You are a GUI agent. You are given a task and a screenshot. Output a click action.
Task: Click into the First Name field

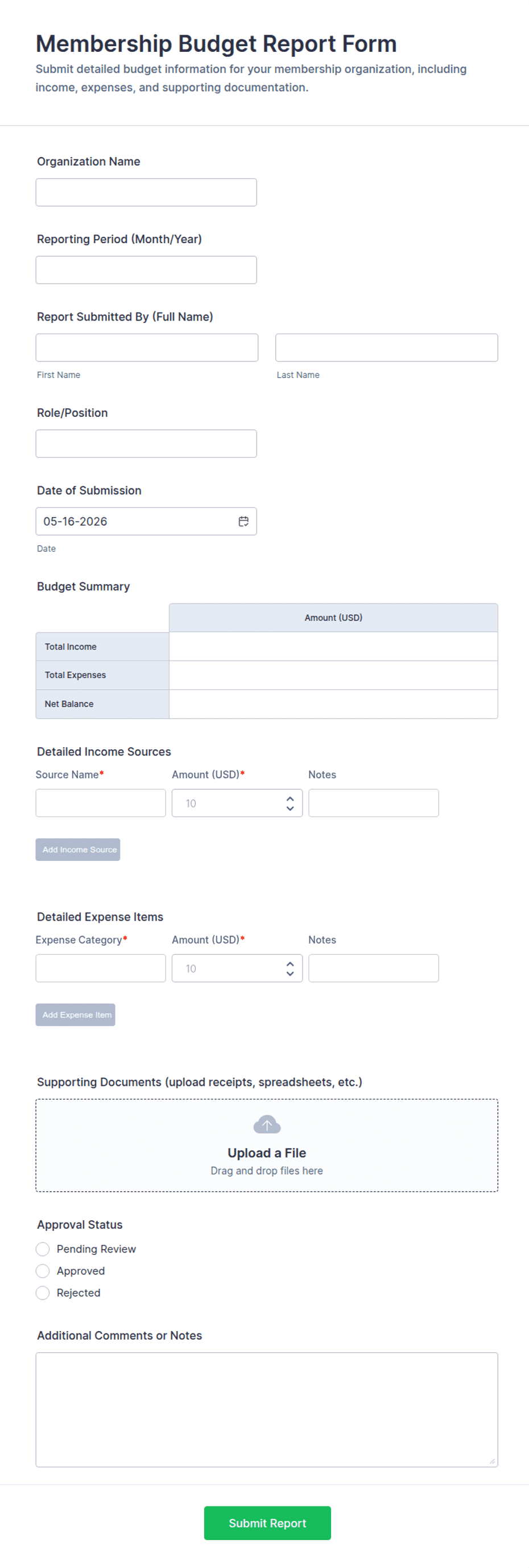(x=147, y=347)
